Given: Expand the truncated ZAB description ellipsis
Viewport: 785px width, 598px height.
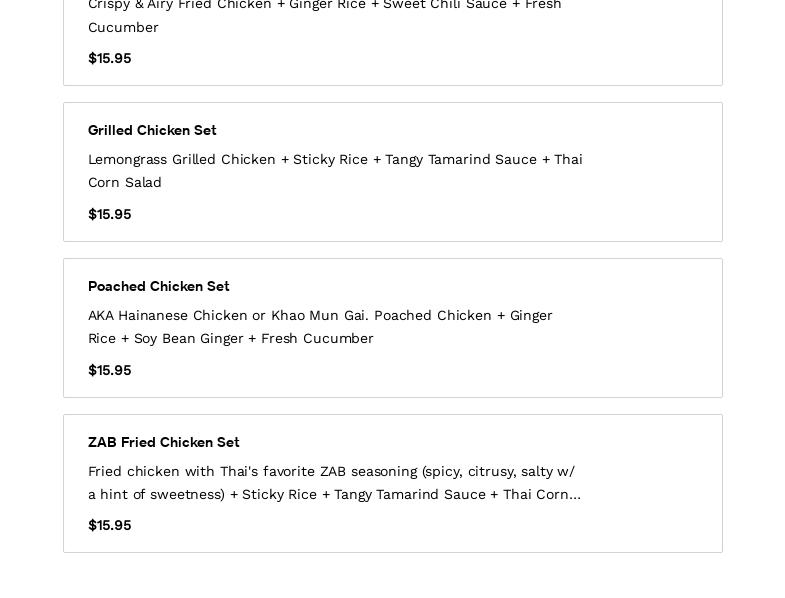Looking at the screenshot, I should point(575,495).
